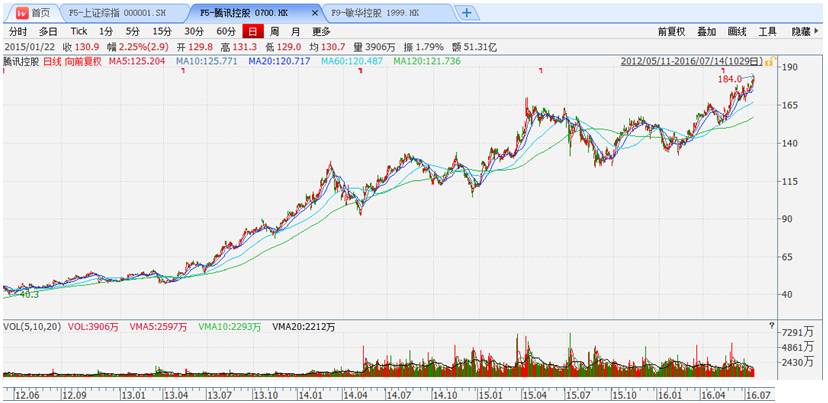Close the 腾讯控股 0700.HK tab
The height and width of the screenshot is (403, 828).
[x=315, y=13]
